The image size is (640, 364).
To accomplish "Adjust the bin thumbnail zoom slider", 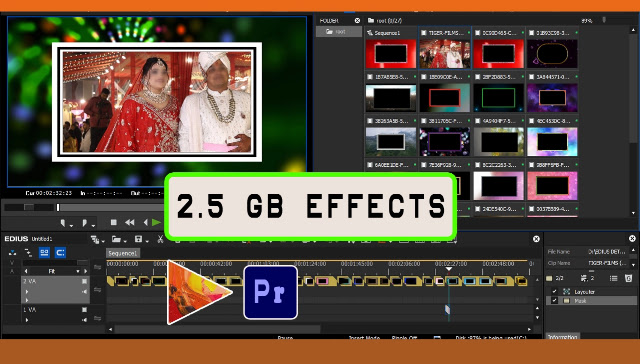I will (x=604, y=20).
